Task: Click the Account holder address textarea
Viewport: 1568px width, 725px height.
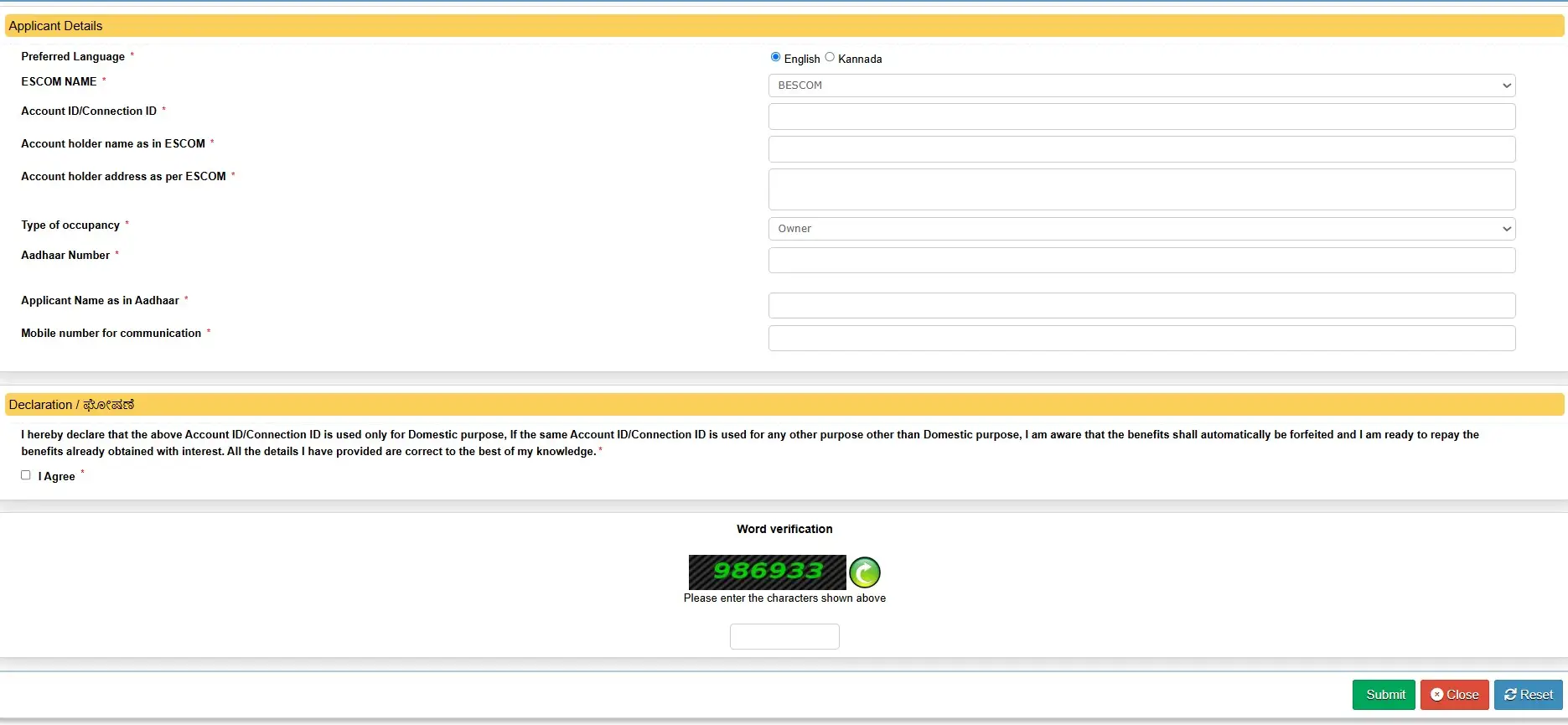Action: point(1141,189)
